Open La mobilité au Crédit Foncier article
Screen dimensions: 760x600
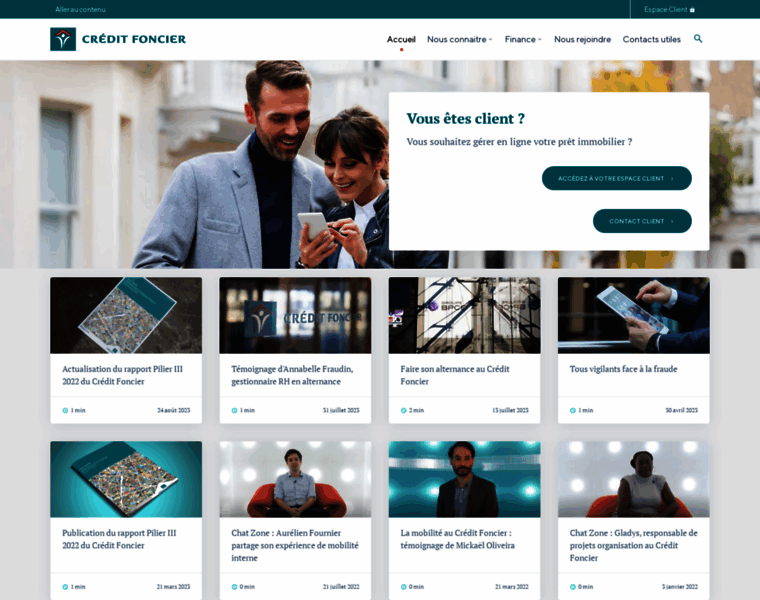point(457,539)
